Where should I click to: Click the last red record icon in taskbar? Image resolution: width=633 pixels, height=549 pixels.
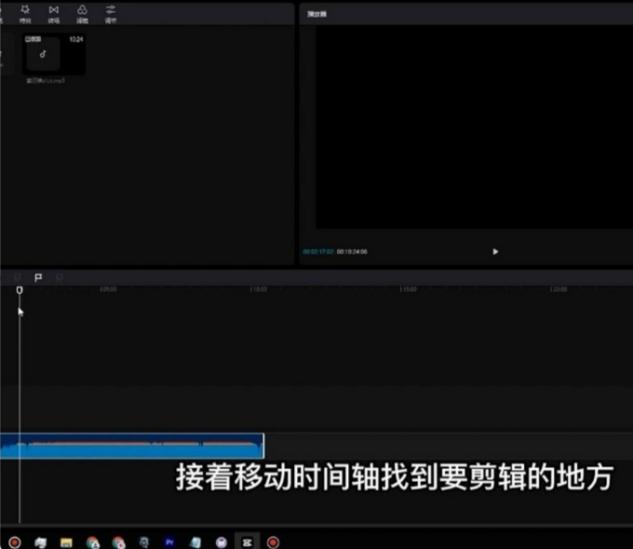[273, 542]
